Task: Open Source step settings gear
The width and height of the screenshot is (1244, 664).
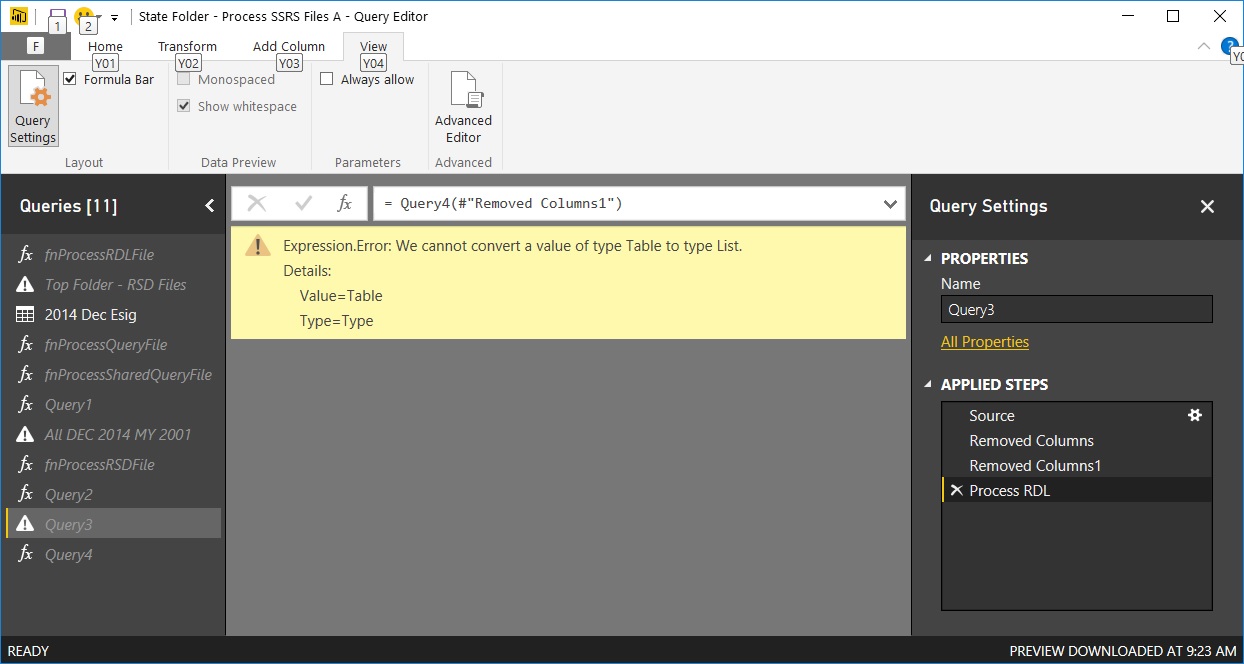Action: click(x=1194, y=415)
